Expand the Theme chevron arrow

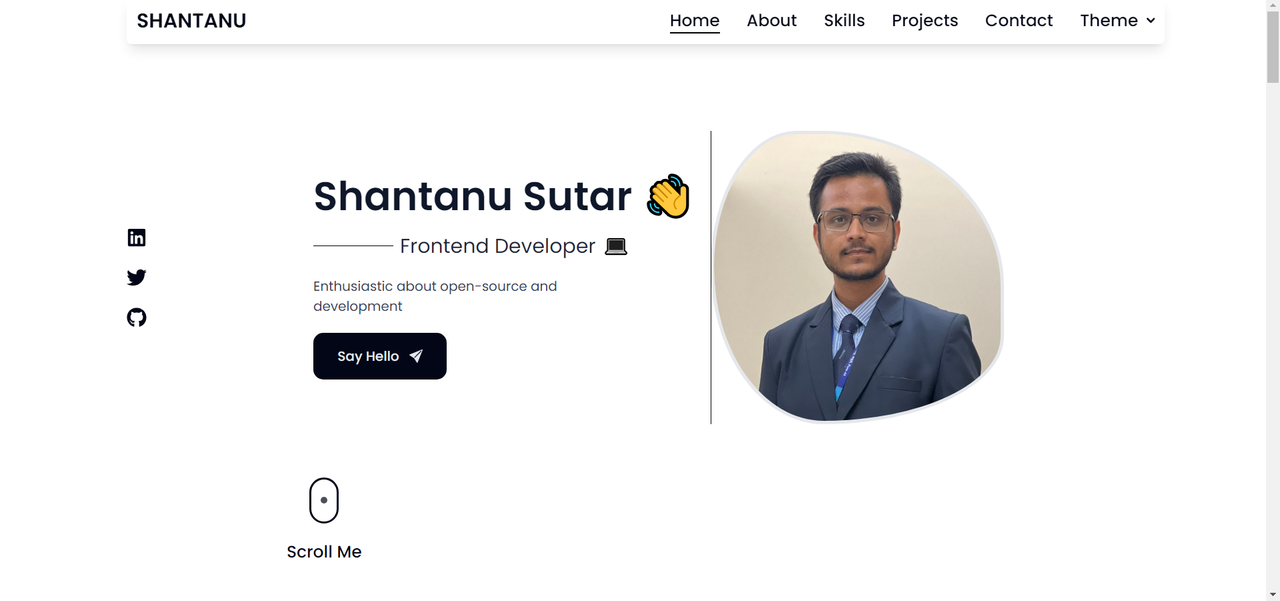(1150, 20)
